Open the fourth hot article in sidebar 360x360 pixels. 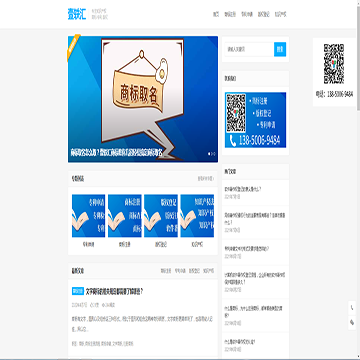coord(255,278)
